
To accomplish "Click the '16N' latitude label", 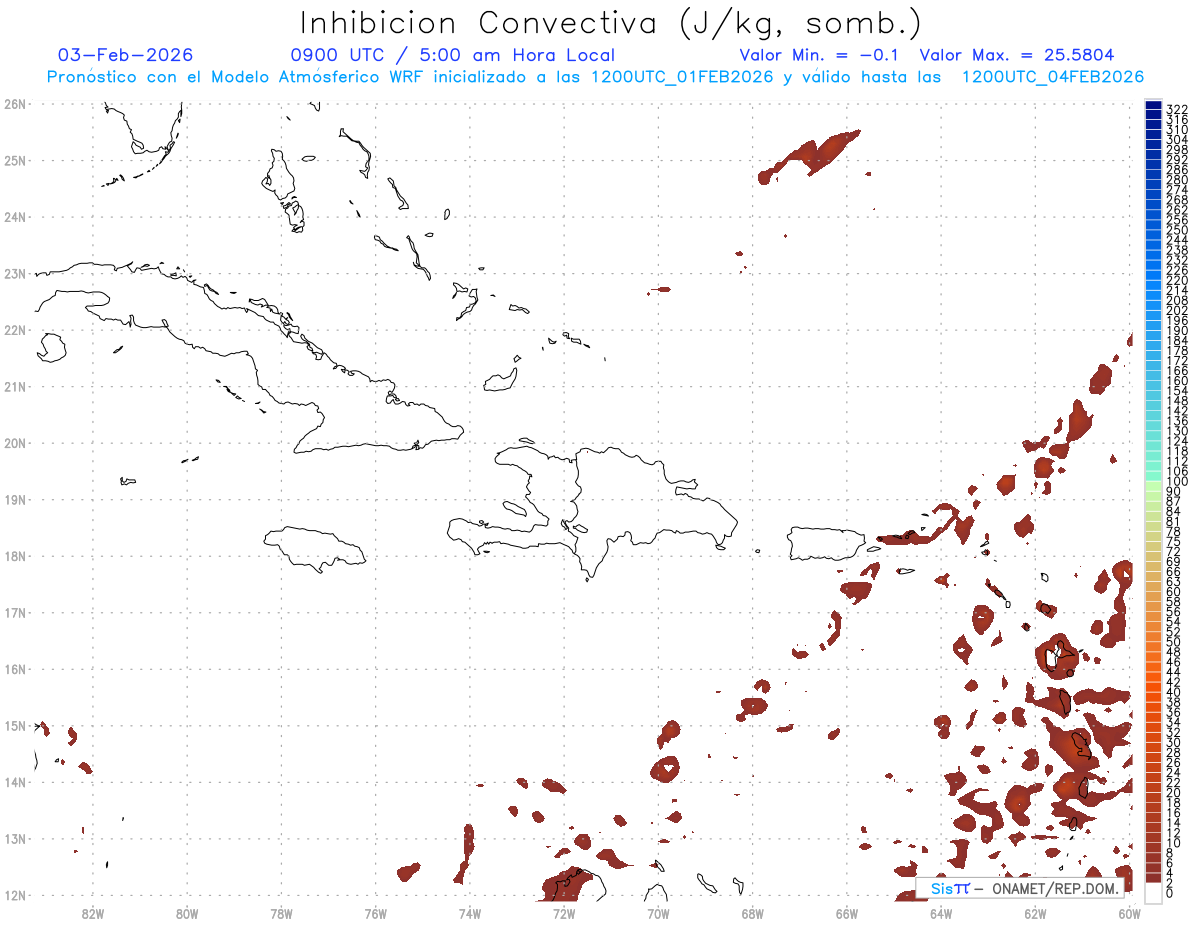I will click(x=15, y=669).
